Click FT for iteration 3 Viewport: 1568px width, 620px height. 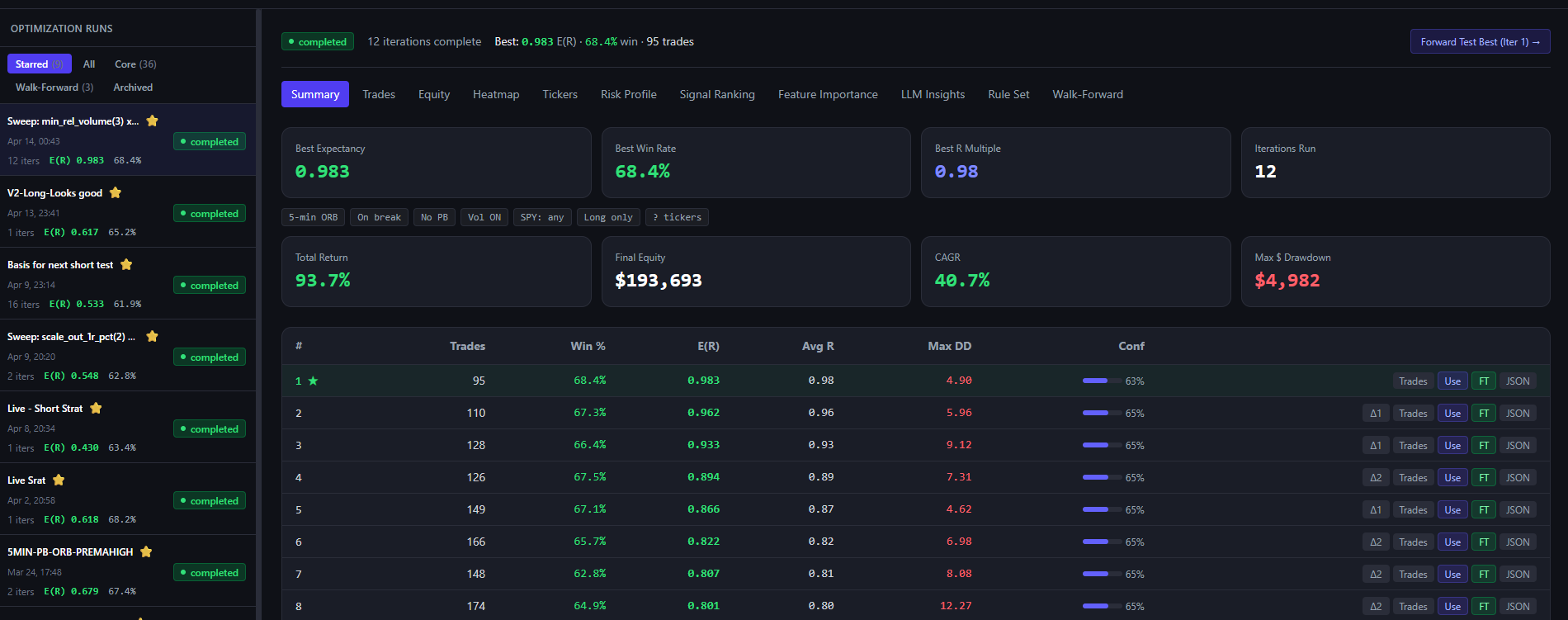click(1484, 445)
